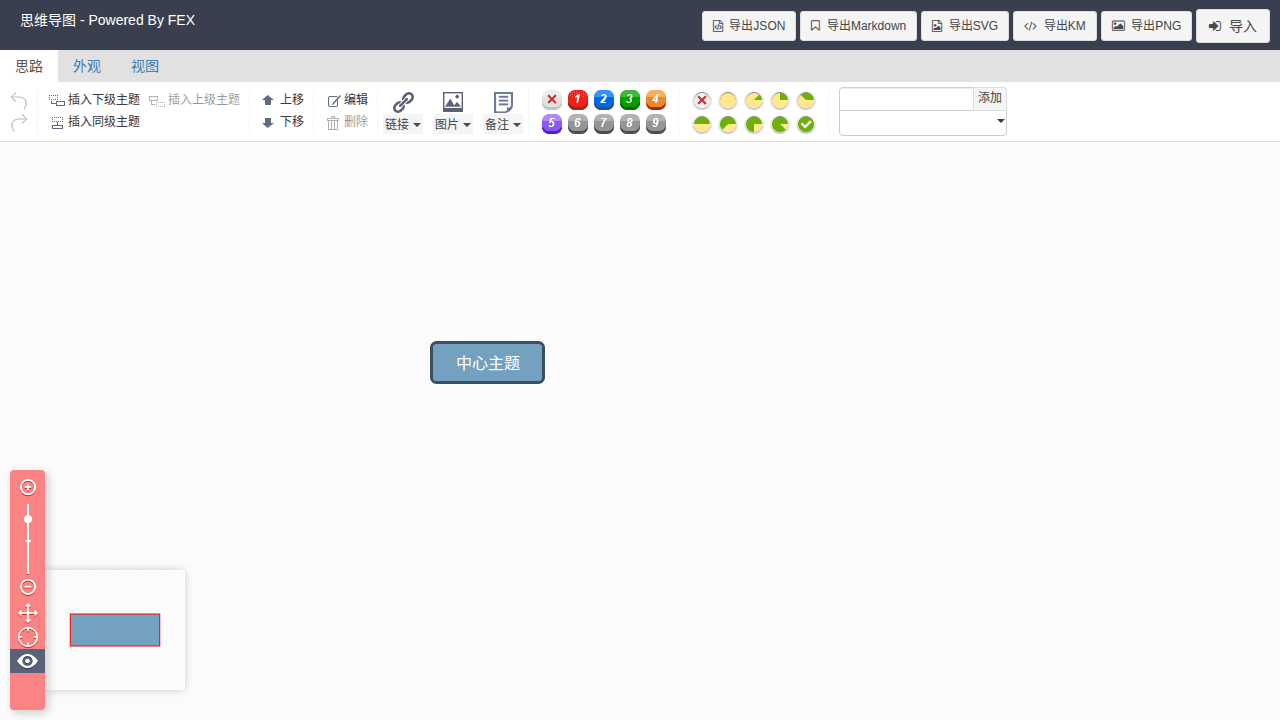
Task: Click zoom out minus icon
Action: pyautogui.click(x=28, y=587)
